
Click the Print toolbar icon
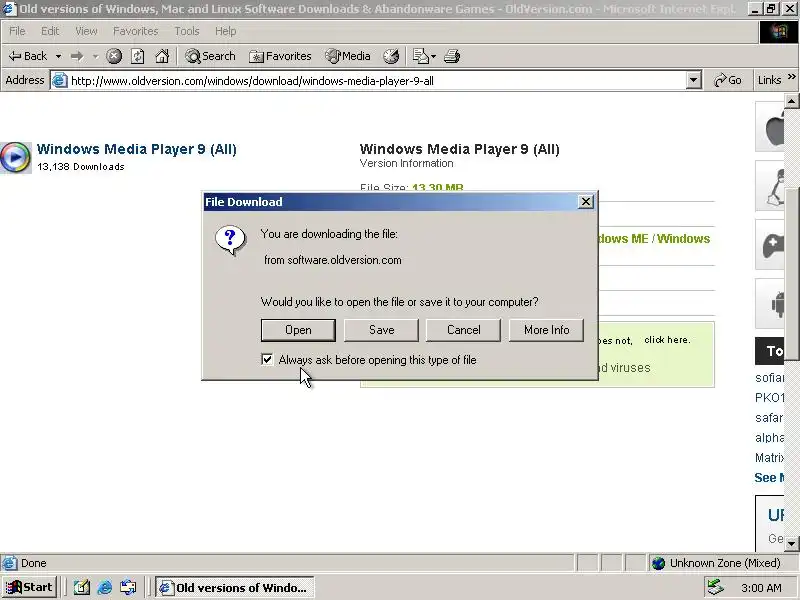[452, 56]
